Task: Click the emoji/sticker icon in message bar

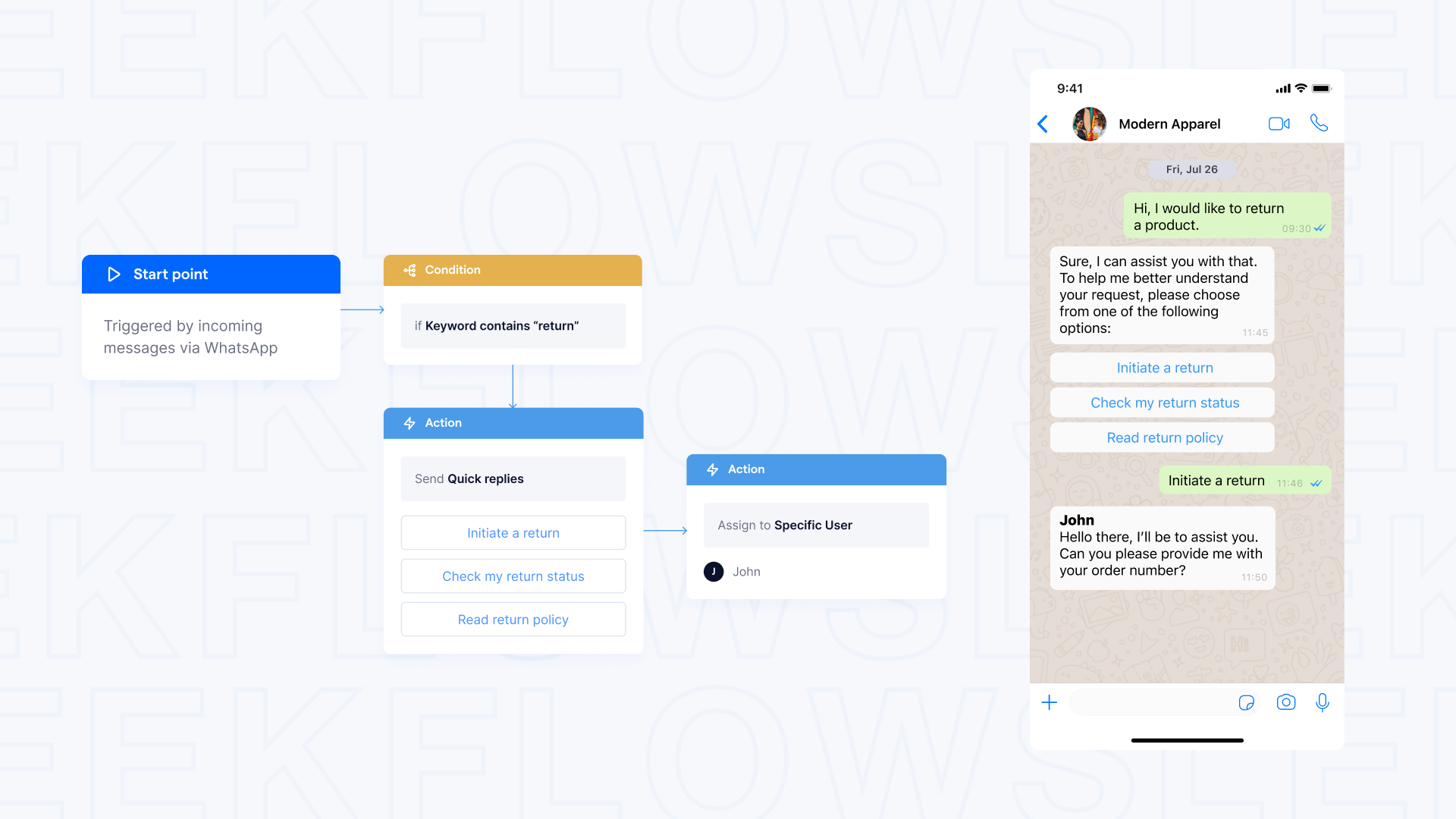Action: pos(1247,701)
